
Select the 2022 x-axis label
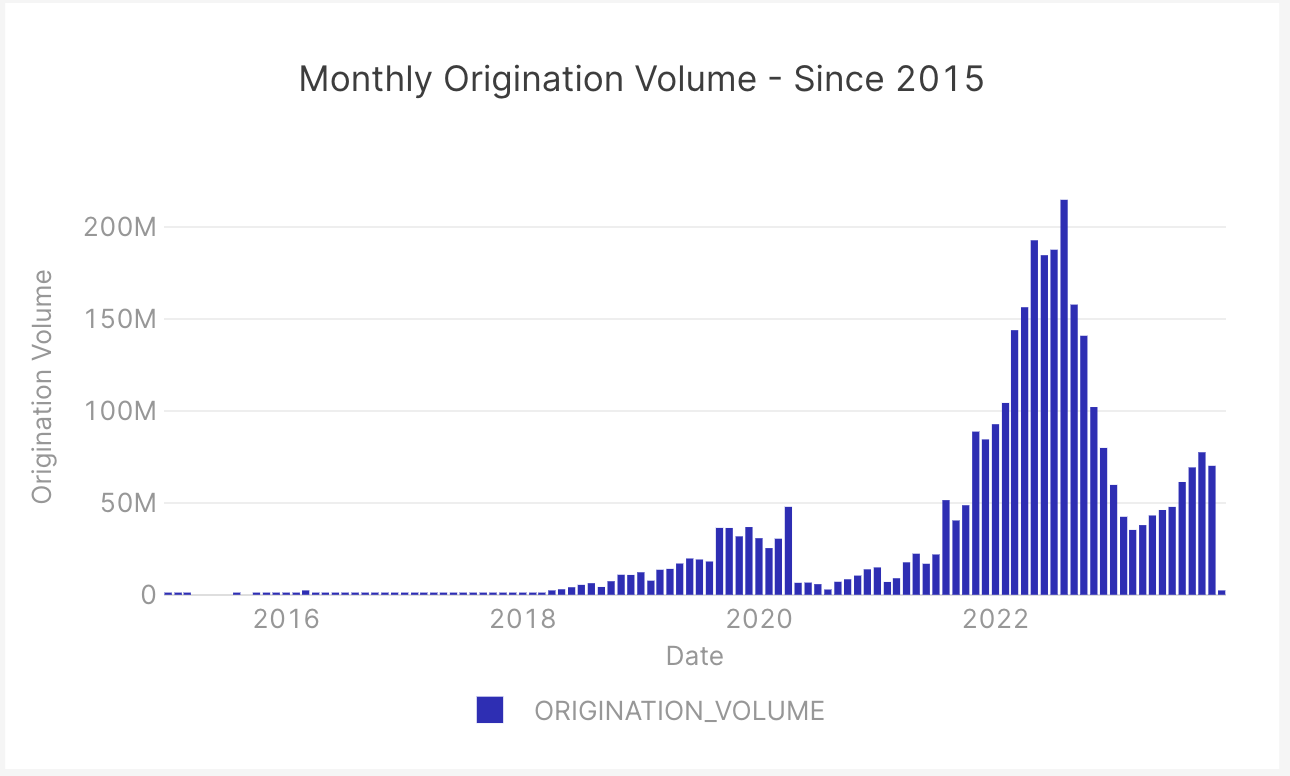(994, 619)
